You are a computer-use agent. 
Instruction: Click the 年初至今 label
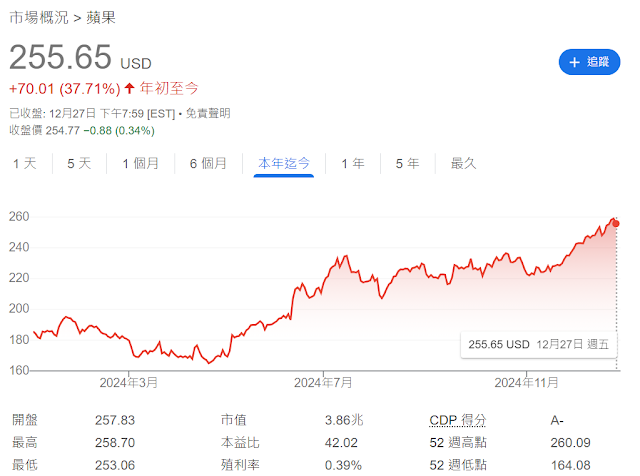click(169, 88)
